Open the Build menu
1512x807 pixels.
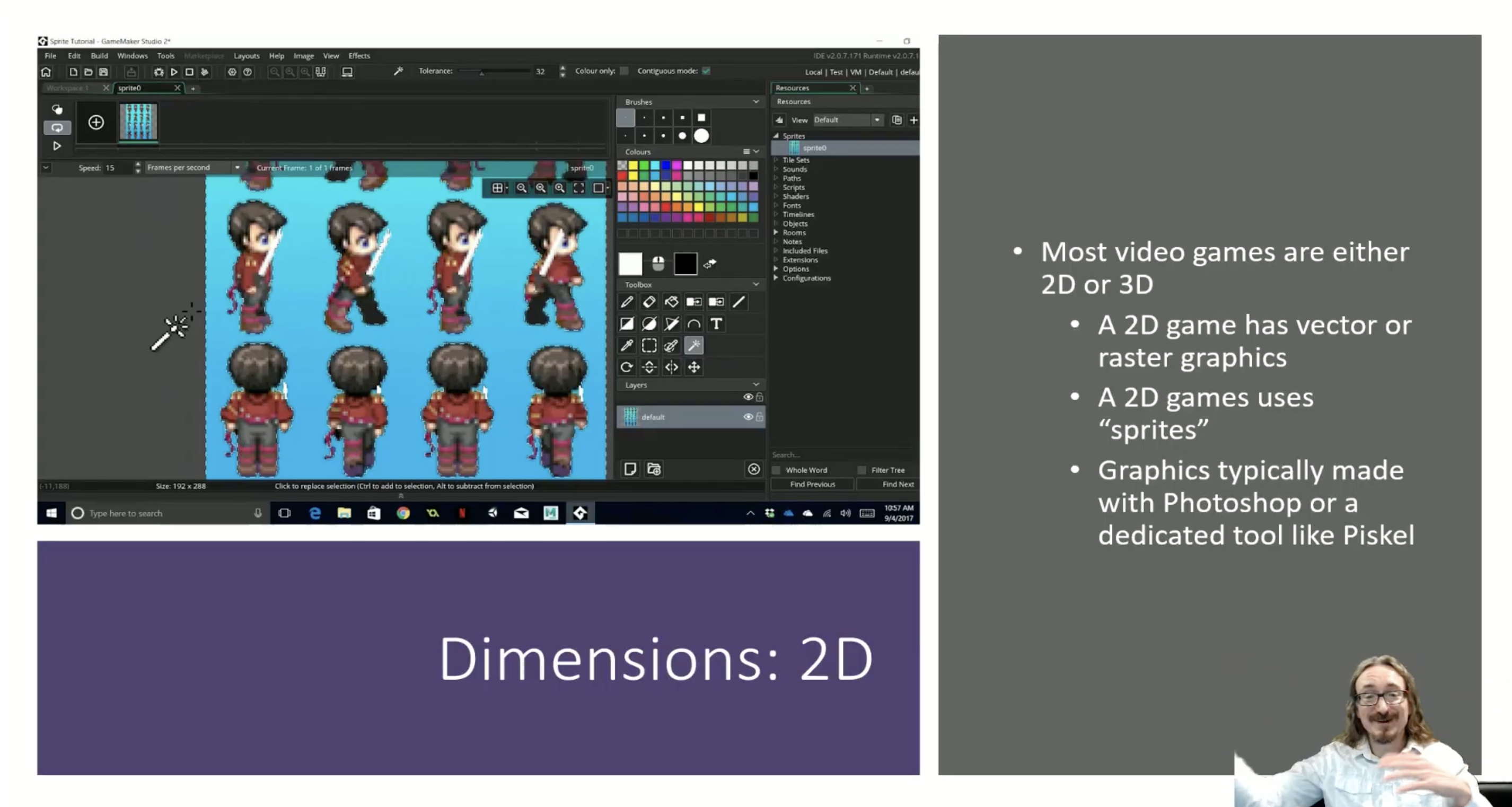click(x=99, y=56)
